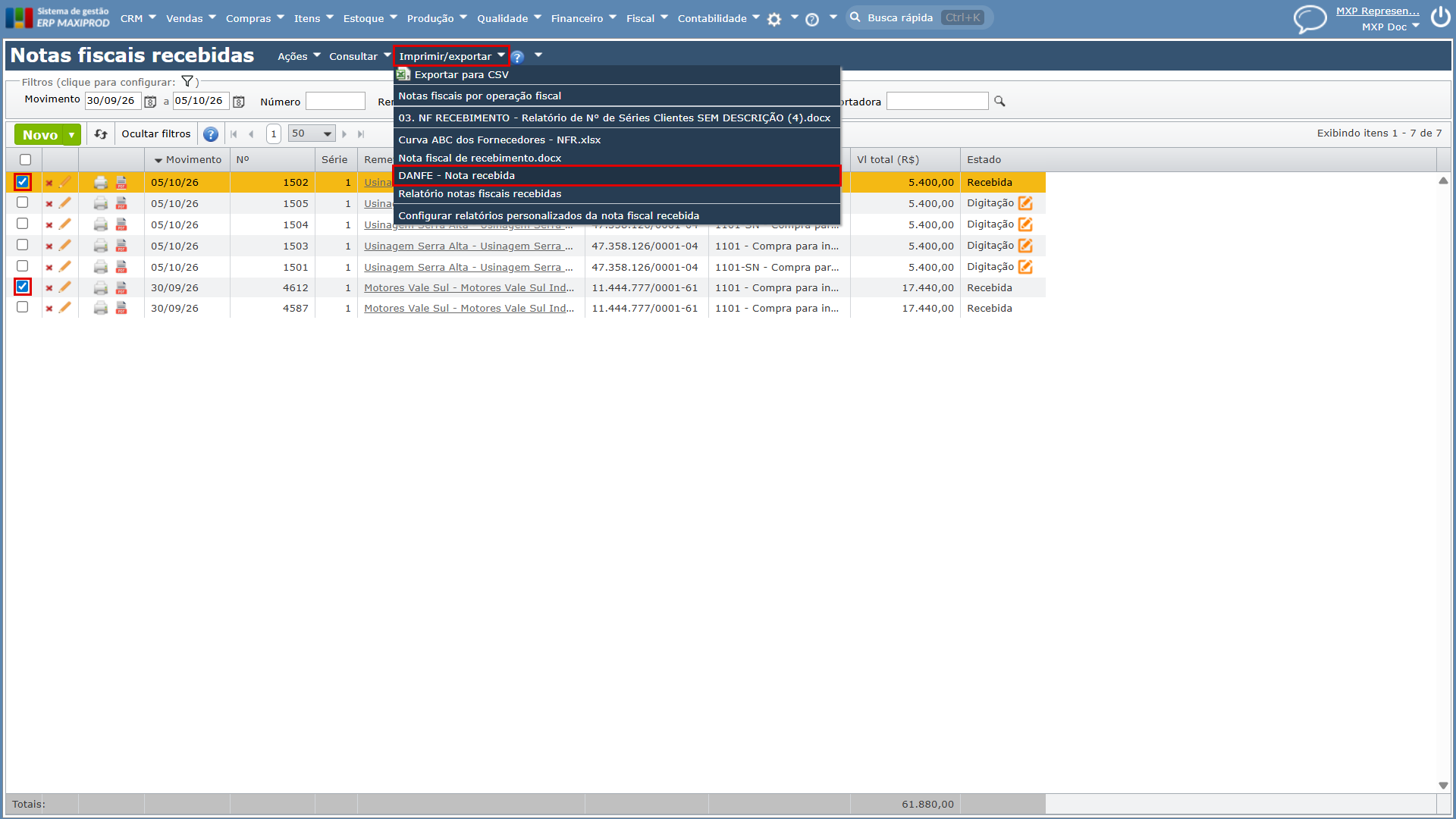1456x819 pixels.
Task: Click the filter funnel icon
Action: pyautogui.click(x=187, y=82)
